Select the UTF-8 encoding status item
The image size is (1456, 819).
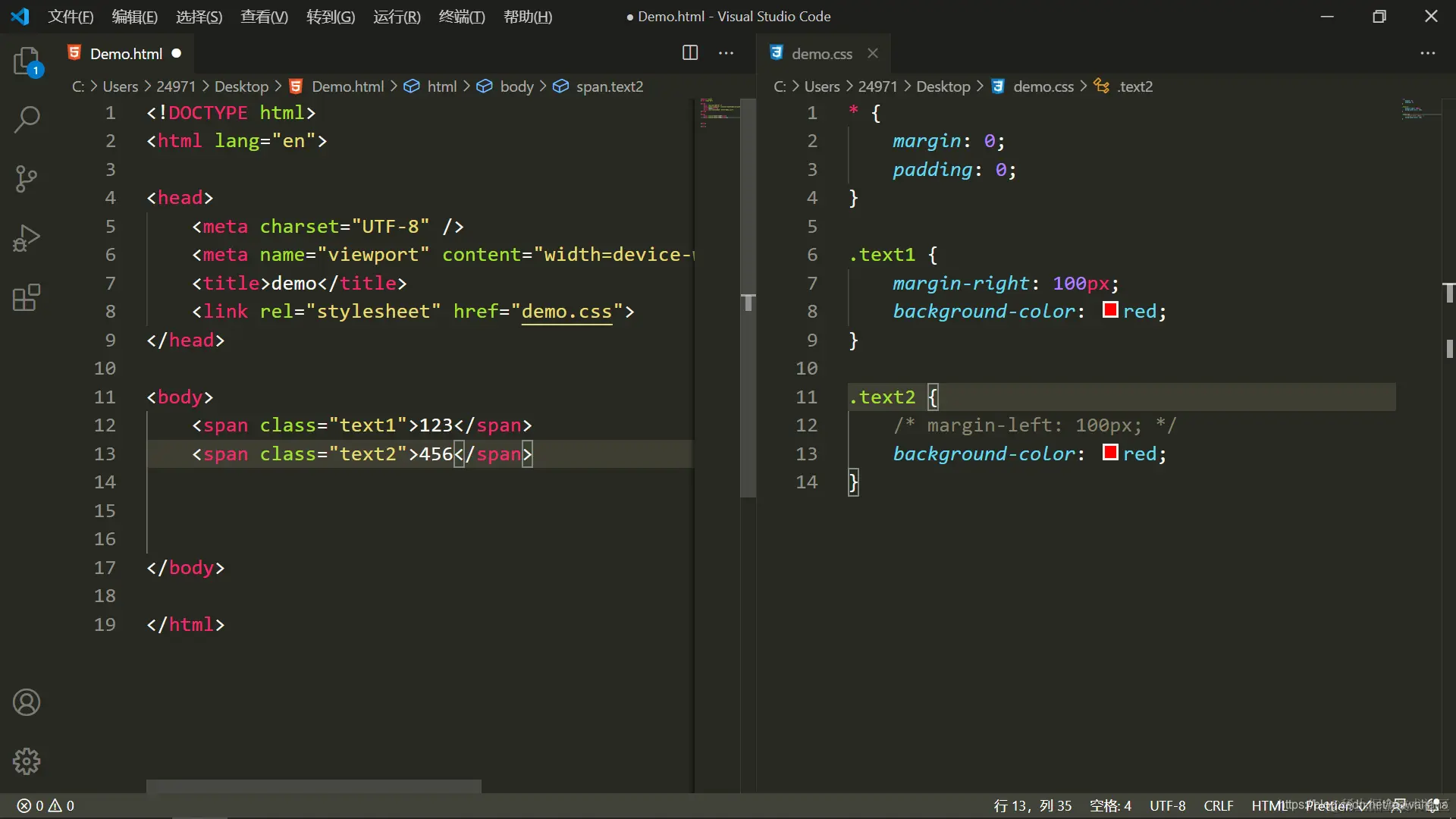1167,805
